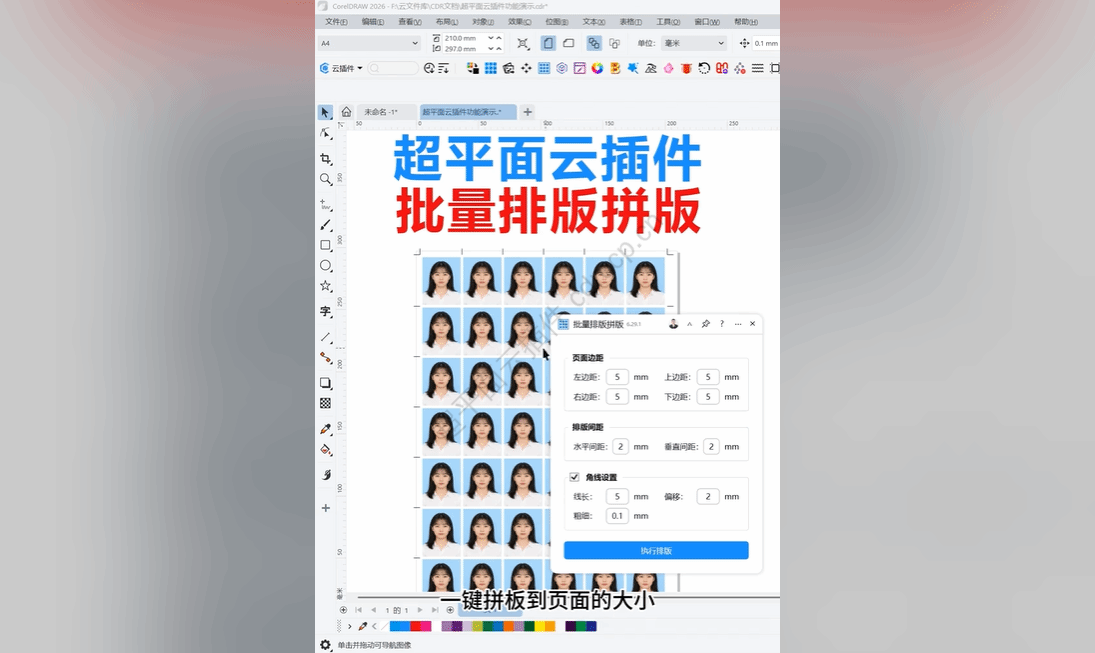Viewport: 1095px width, 653px height.
Task: Click the four-arrow move plugin icon
Action: (x=526, y=68)
